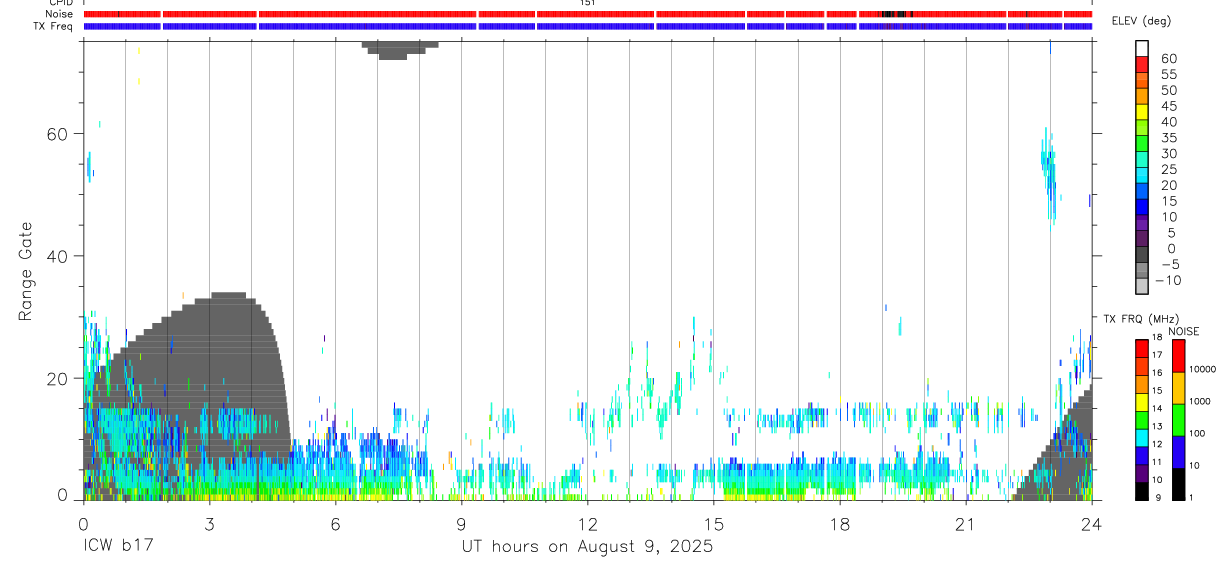Select the Range Gate y-axis label
The width and height of the screenshot is (1228, 567).
tap(27, 271)
